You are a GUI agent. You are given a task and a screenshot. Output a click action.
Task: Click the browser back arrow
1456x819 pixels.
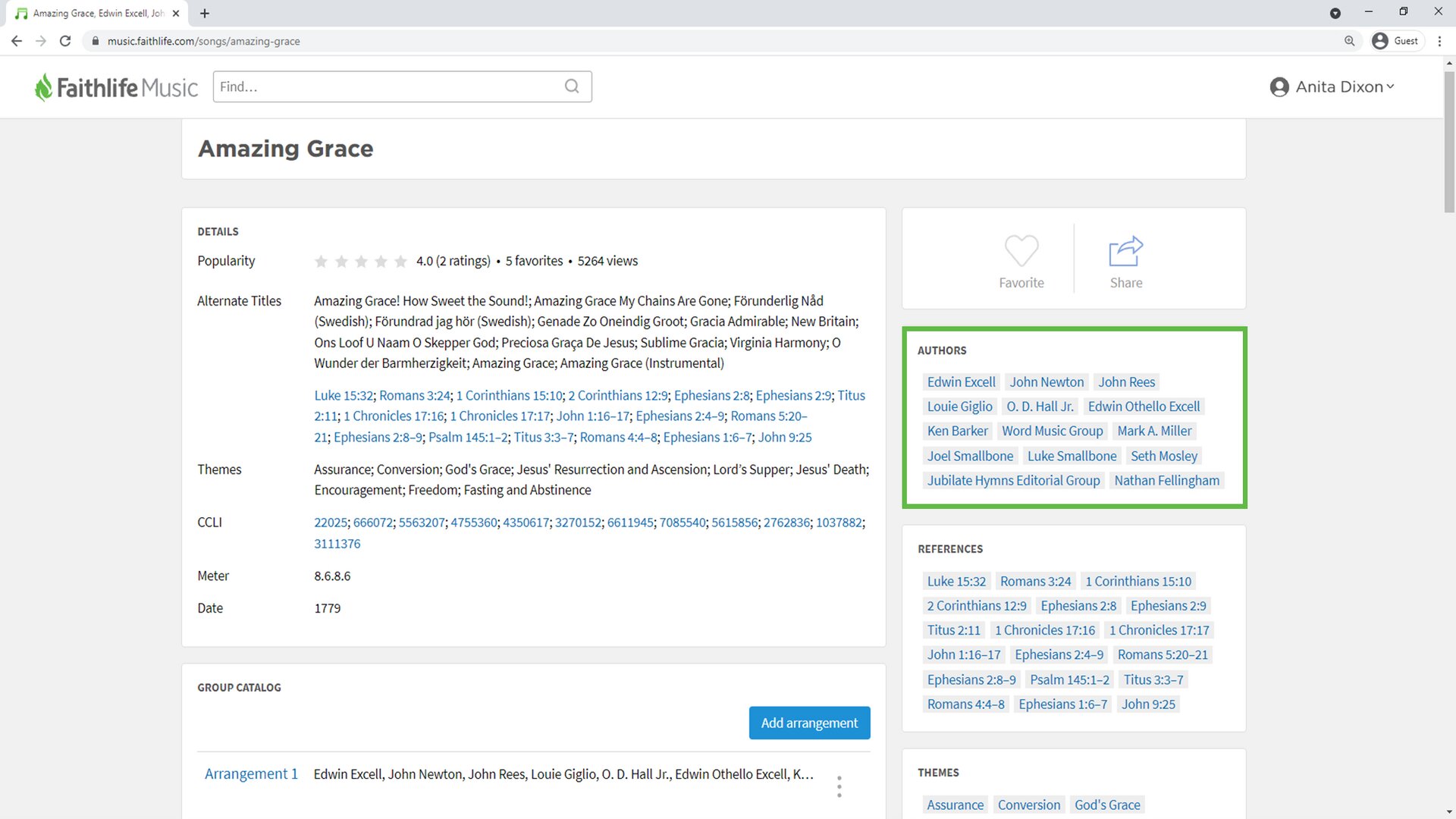(17, 41)
